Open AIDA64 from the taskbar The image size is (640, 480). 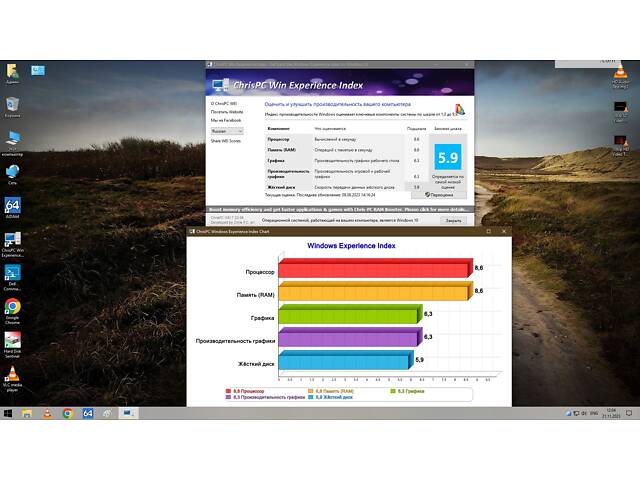[87, 413]
